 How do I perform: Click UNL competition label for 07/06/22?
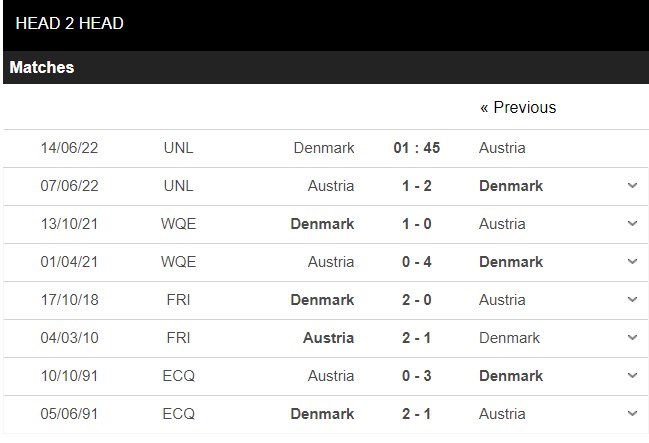point(178,186)
